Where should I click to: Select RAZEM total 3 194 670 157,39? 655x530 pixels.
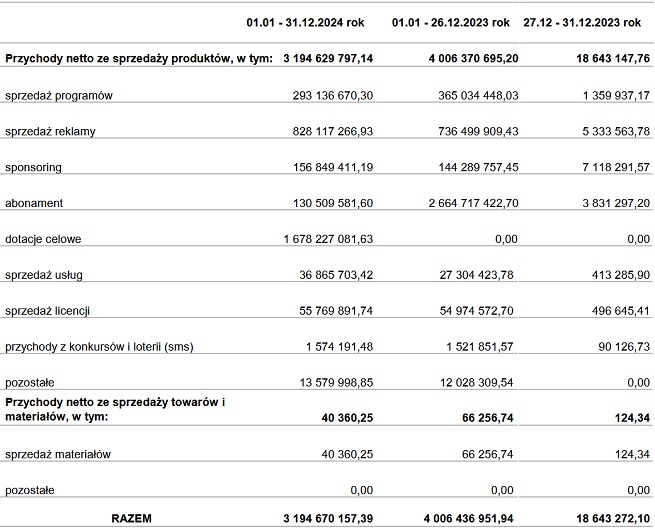coord(328,519)
